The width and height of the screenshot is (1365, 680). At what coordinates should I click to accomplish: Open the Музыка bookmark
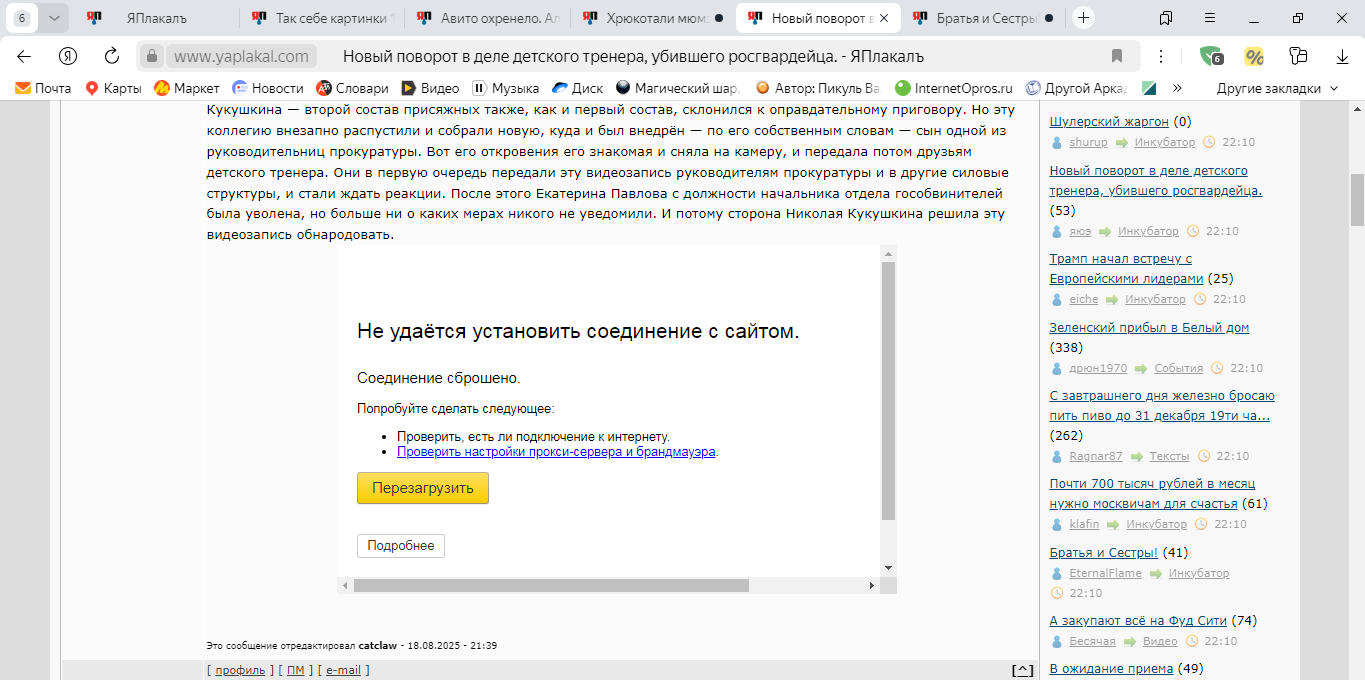point(505,88)
